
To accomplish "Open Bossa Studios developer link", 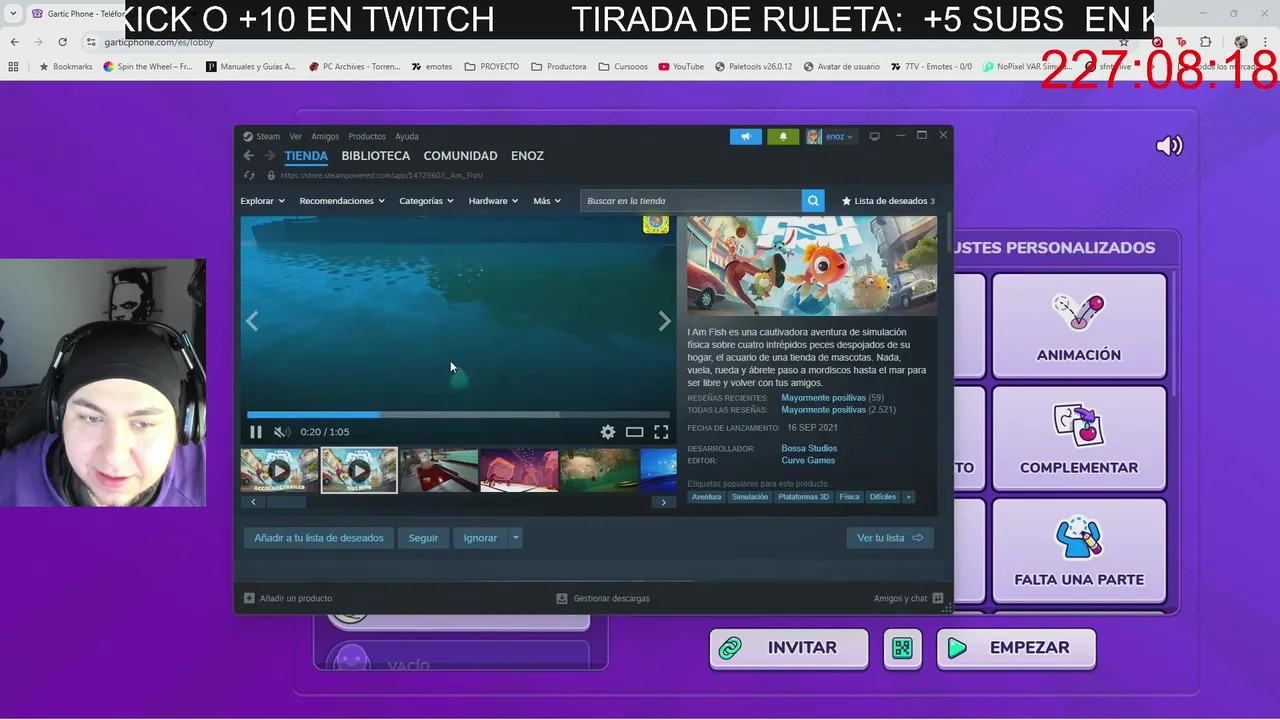I will click(809, 448).
